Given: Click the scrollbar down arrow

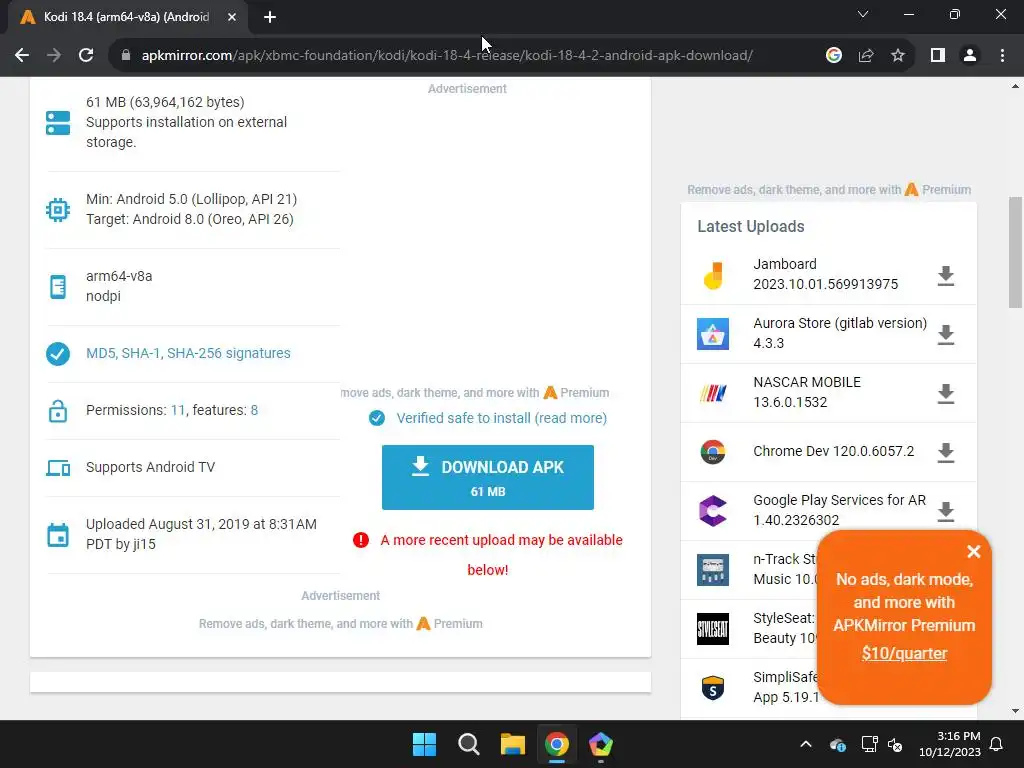Looking at the screenshot, I should [x=1015, y=711].
